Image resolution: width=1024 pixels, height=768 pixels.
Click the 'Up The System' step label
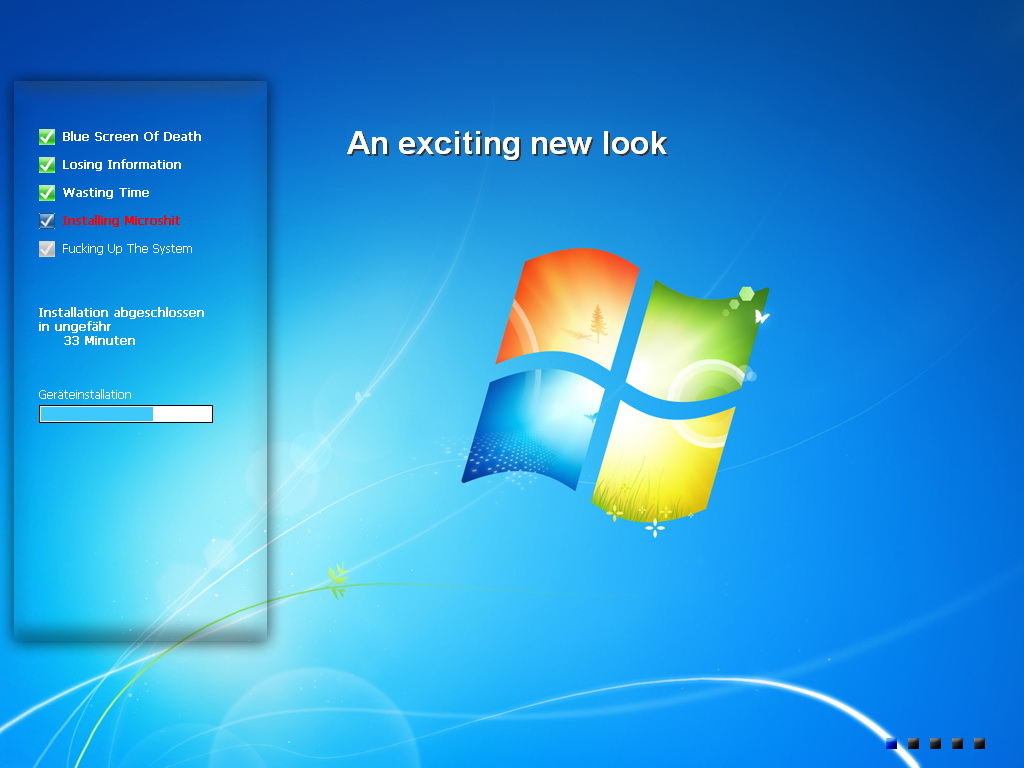(127, 249)
